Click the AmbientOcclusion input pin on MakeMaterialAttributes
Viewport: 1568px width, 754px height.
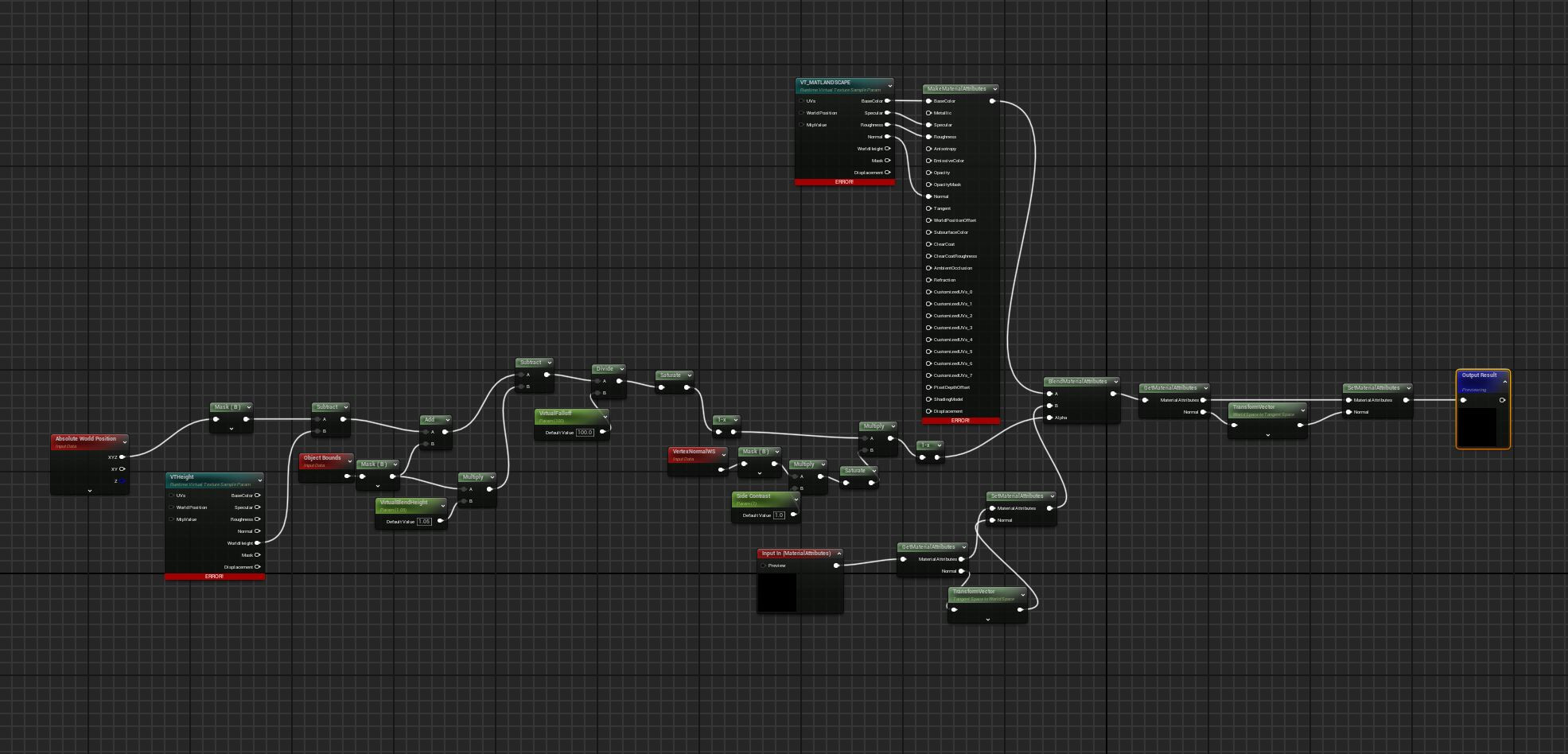click(928, 268)
